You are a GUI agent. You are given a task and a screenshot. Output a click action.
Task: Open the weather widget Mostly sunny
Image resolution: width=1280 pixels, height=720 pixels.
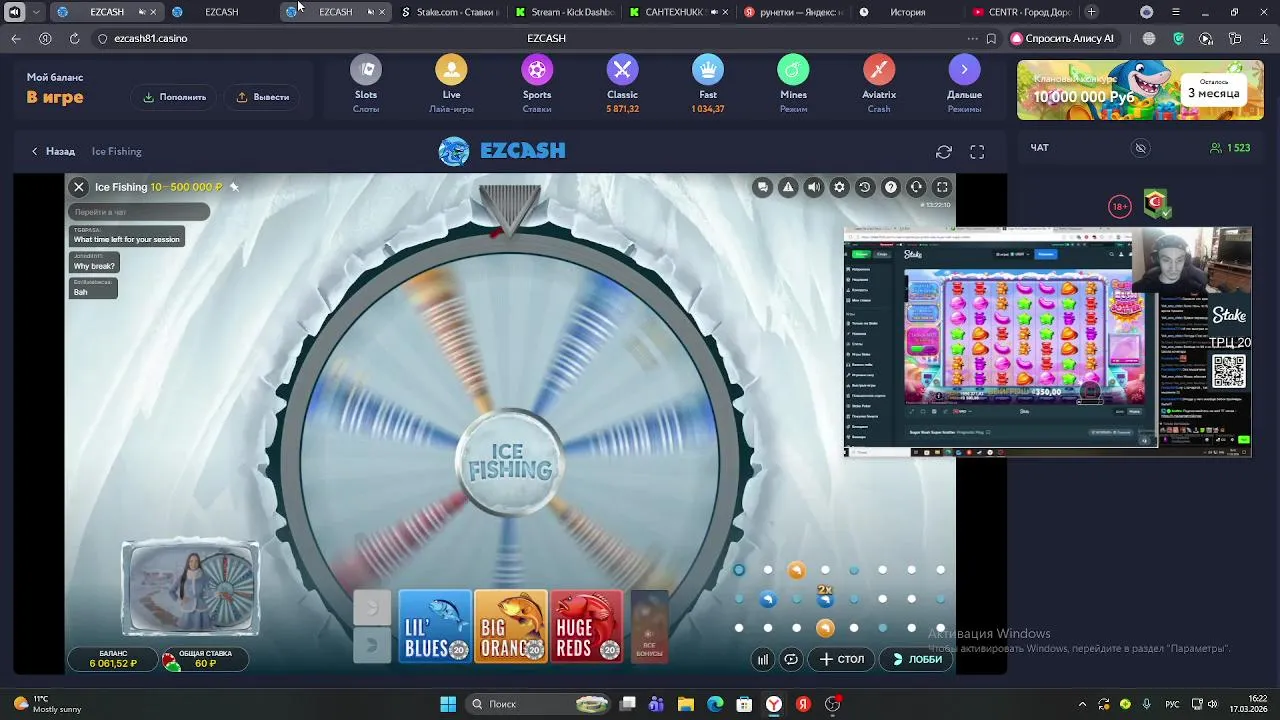click(x=47, y=704)
